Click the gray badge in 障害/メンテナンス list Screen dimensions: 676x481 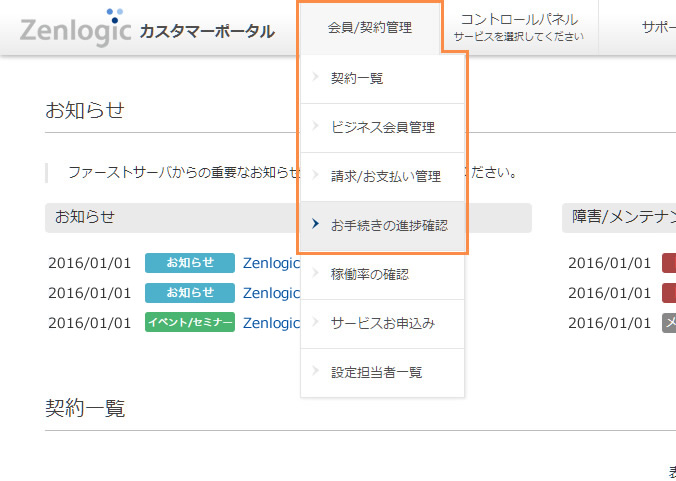[x=669, y=322]
